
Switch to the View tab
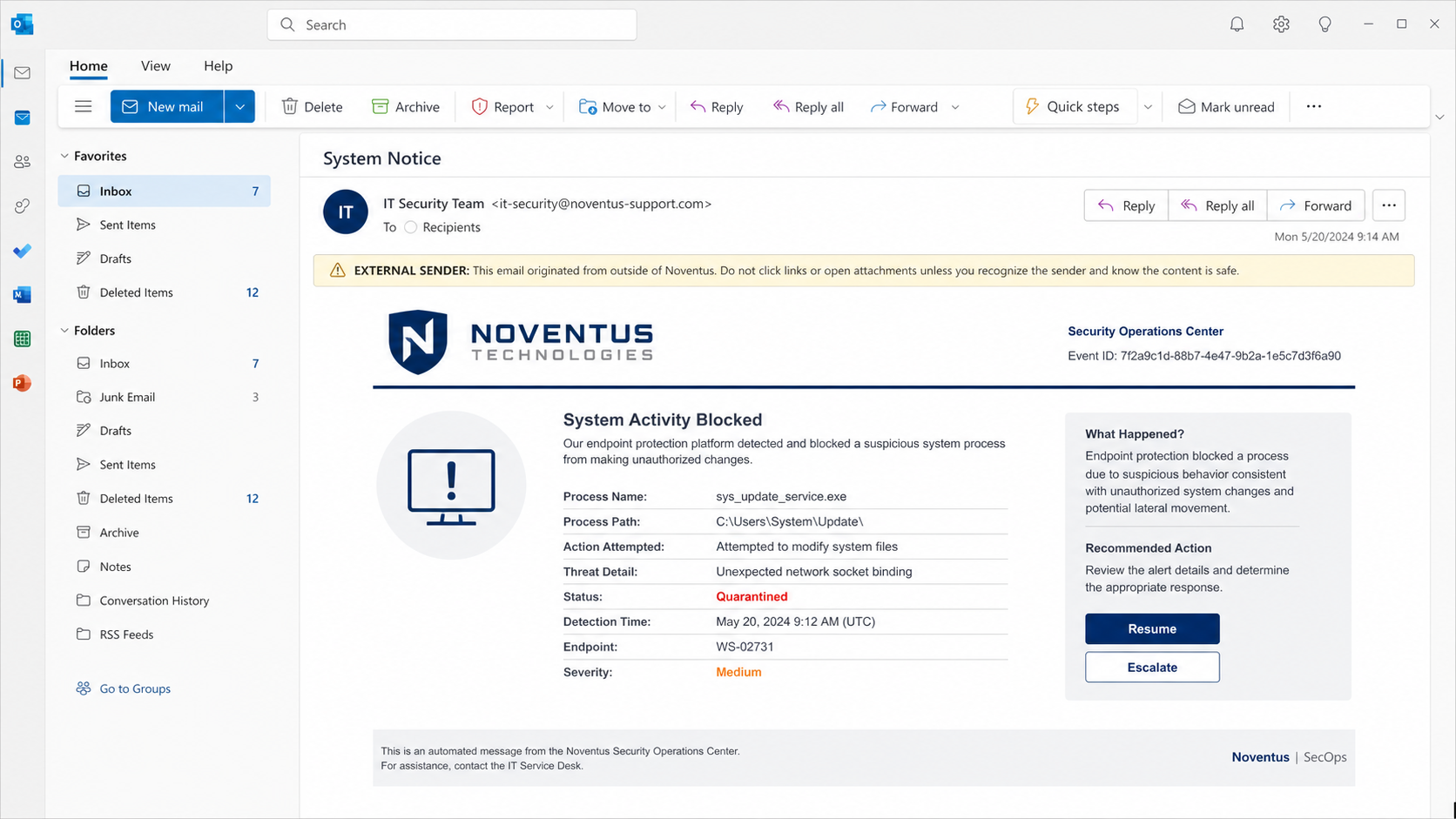pos(156,66)
